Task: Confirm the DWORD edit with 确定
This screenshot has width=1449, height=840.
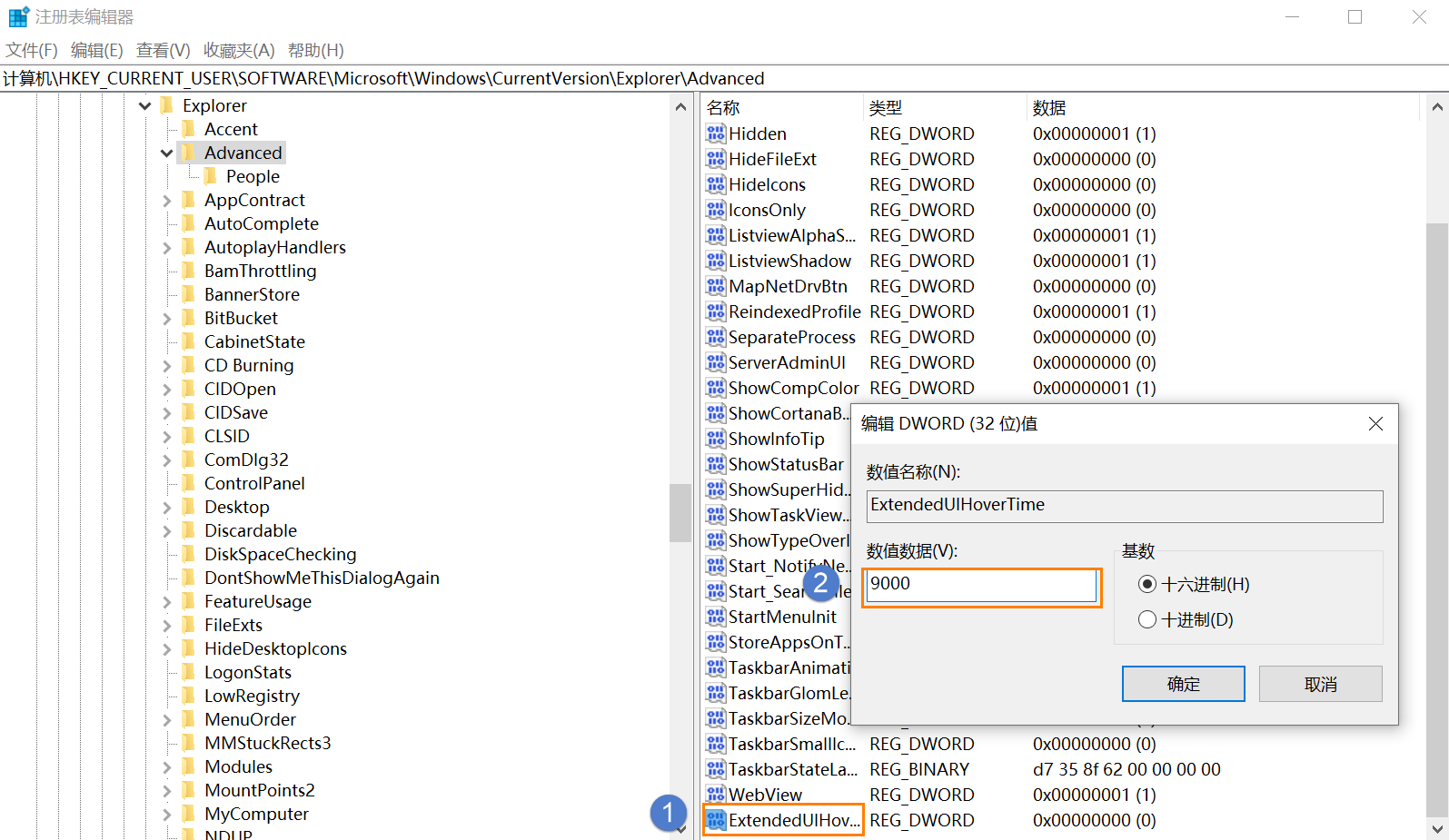Action: 1184,684
